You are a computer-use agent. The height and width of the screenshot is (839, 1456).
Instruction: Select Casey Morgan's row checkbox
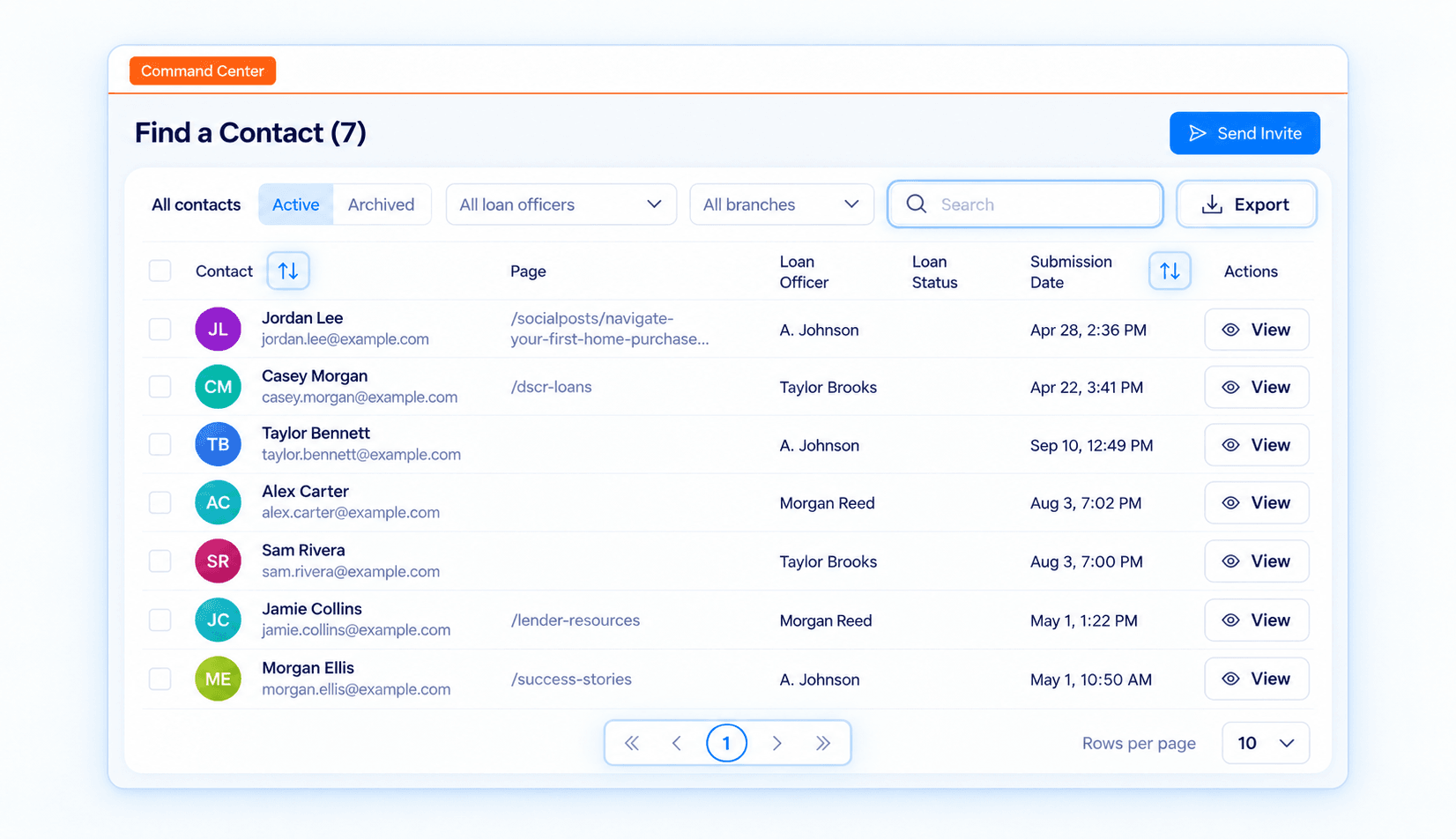[x=160, y=387]
